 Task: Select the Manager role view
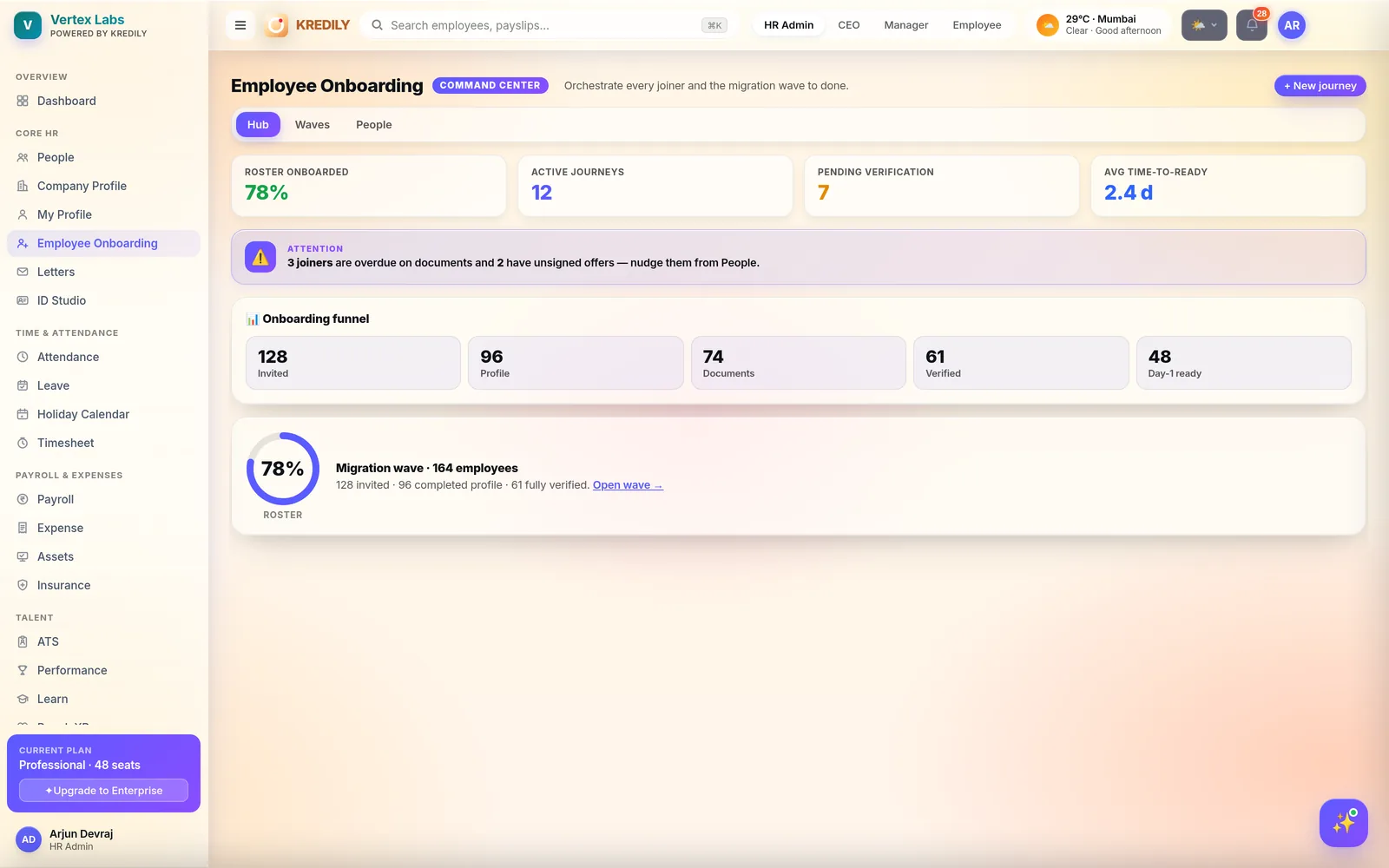pos(906,25)
